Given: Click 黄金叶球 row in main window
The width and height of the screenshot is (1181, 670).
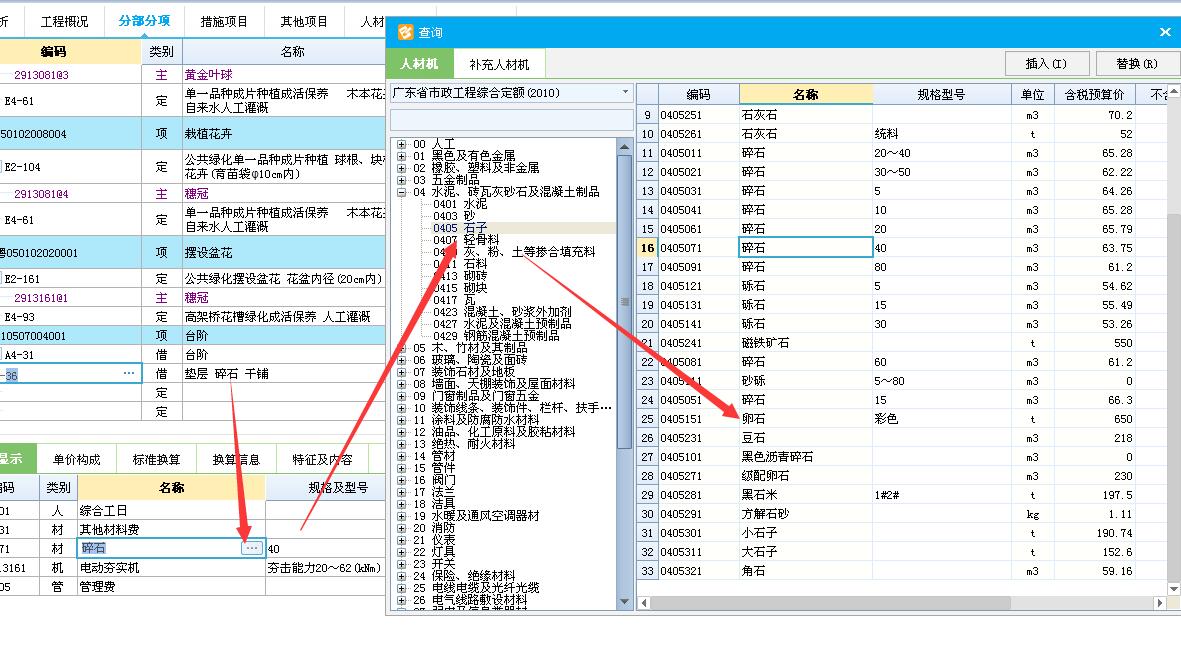Looking at the screenshot, I should [x=193, y=75].
